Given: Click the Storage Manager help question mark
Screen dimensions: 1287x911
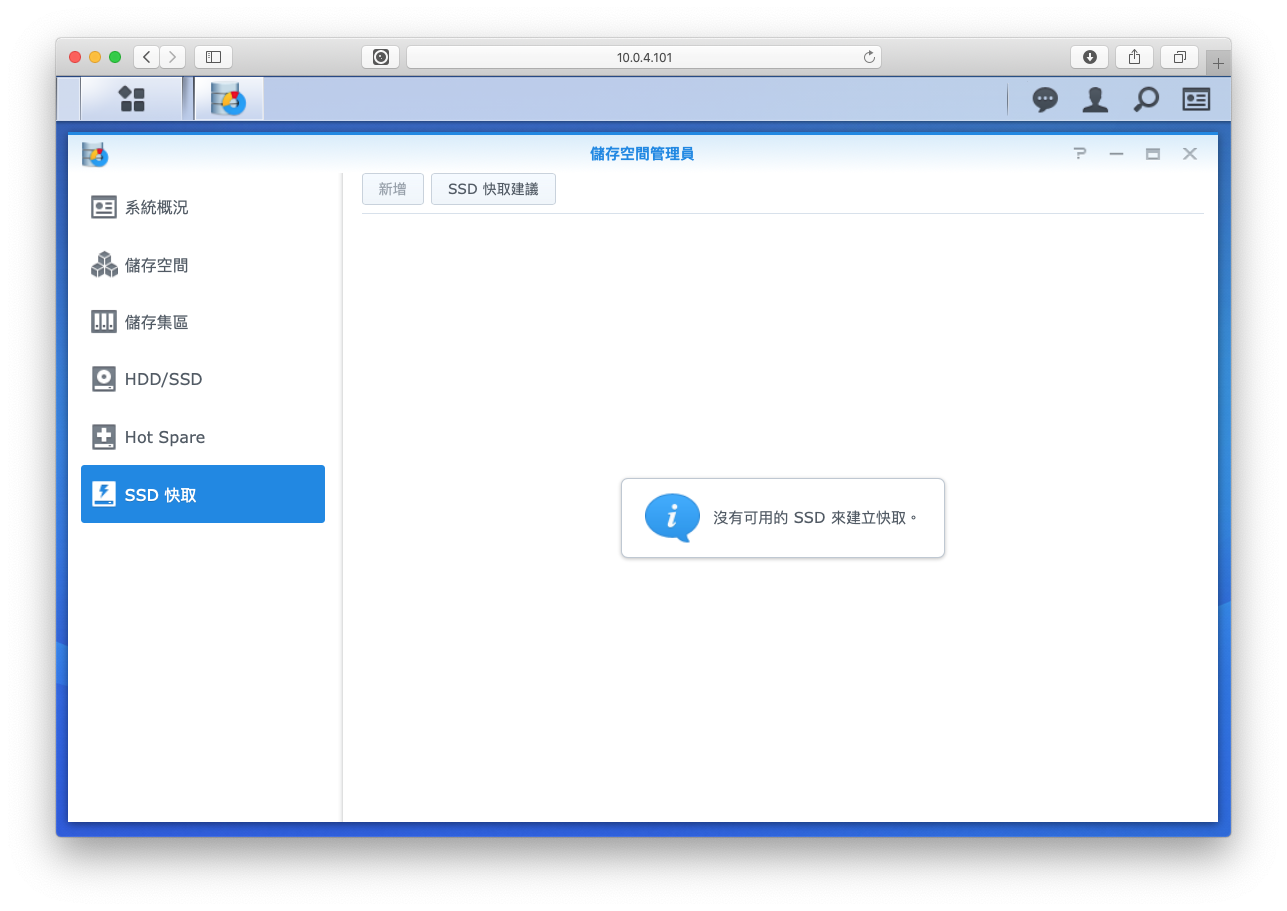Looking at the screenshot, I should [x=1080, y=153].
